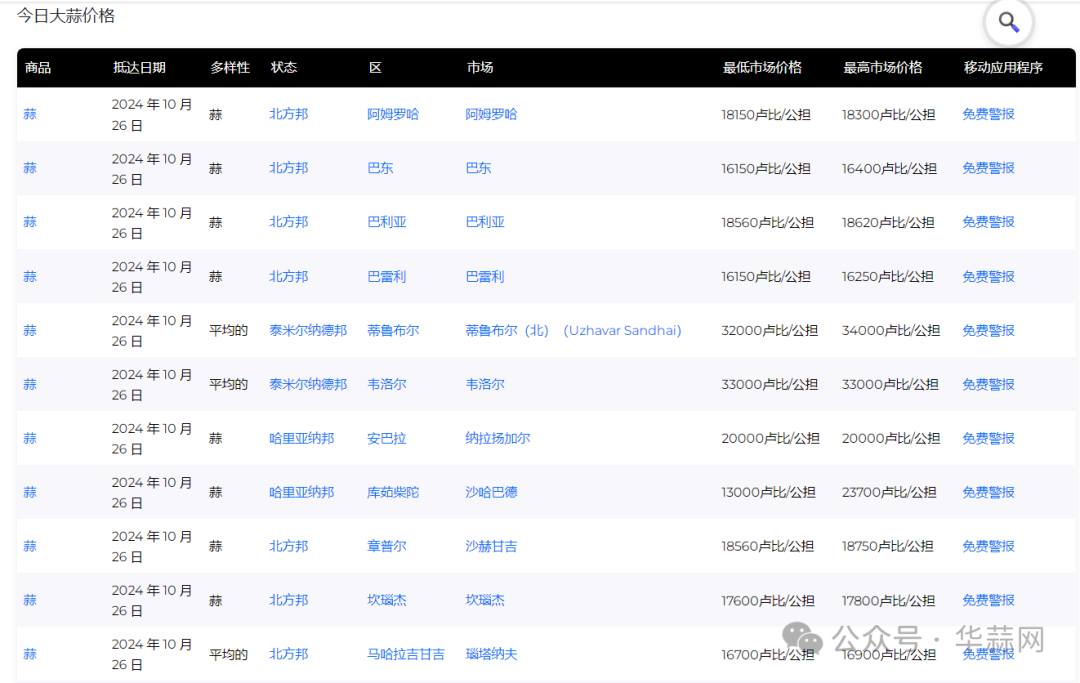
Task: Open 巴雷利 district link
Action: coord(386,276)
